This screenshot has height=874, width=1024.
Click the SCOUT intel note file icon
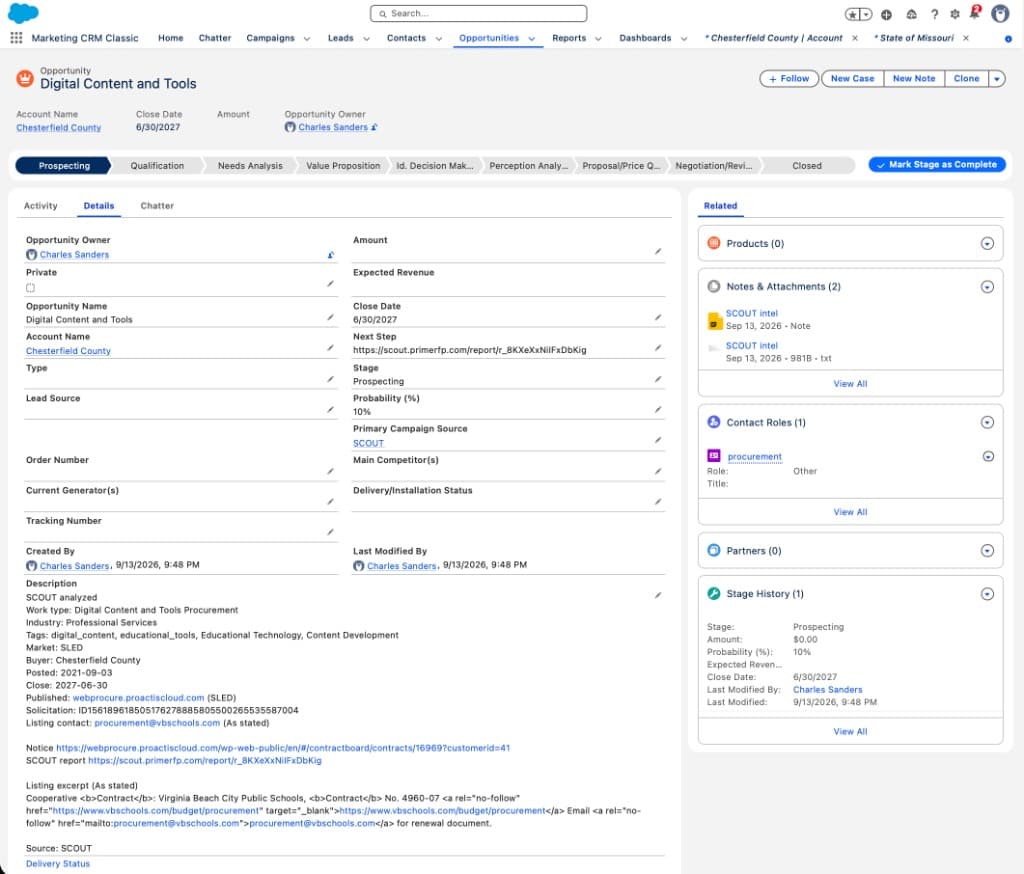tap(714, 321)
